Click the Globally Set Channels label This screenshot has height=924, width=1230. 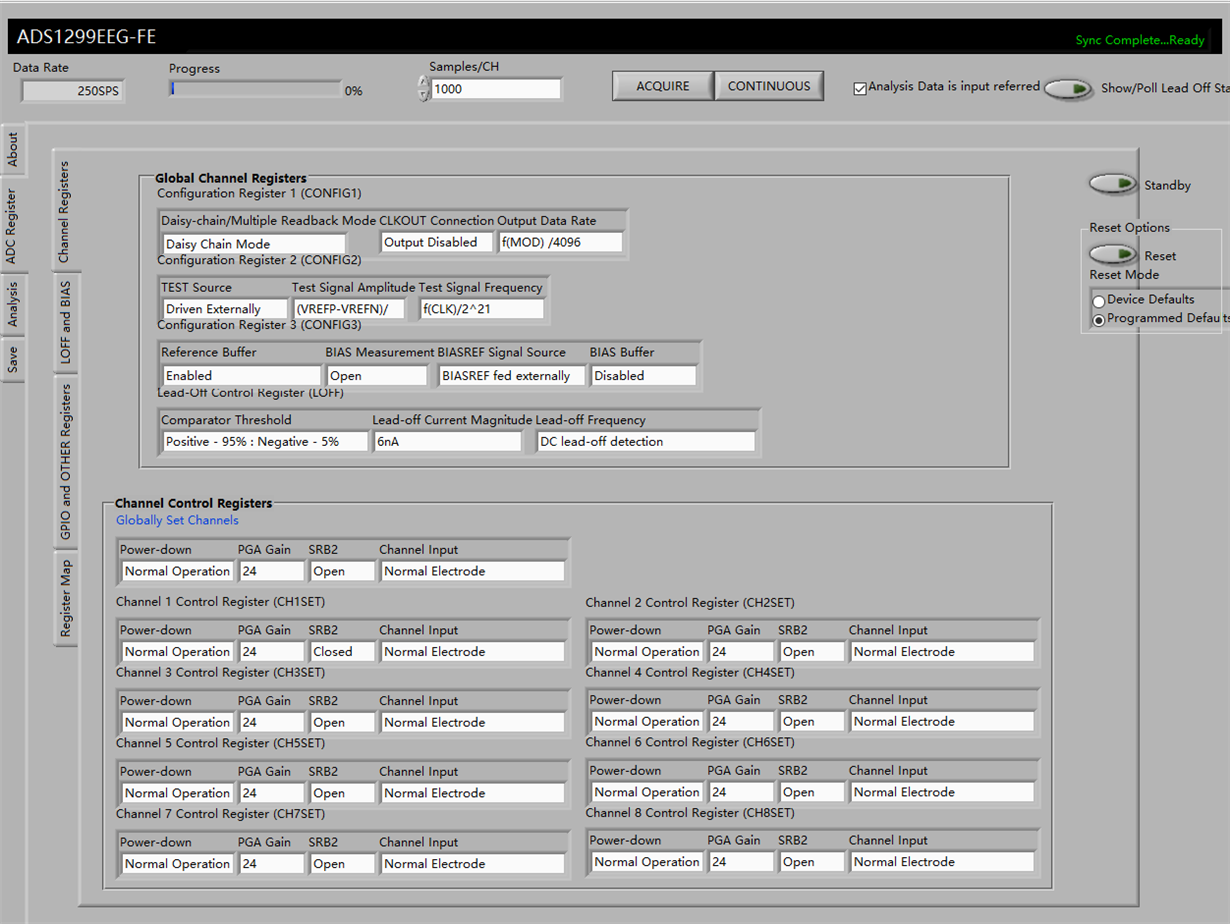(x=177, y=520)
